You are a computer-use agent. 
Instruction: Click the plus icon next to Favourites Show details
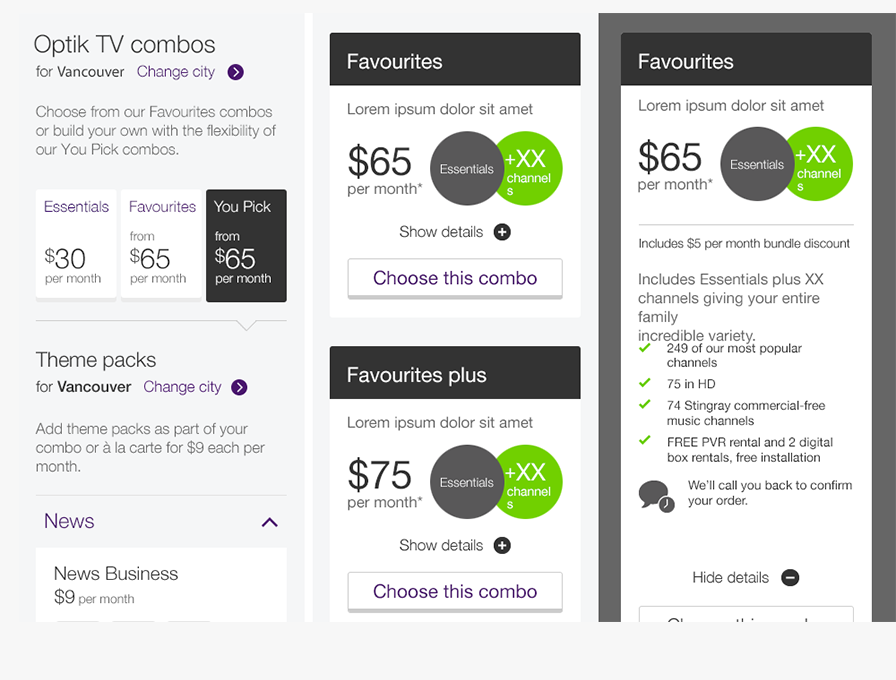(x=502, y=232)
